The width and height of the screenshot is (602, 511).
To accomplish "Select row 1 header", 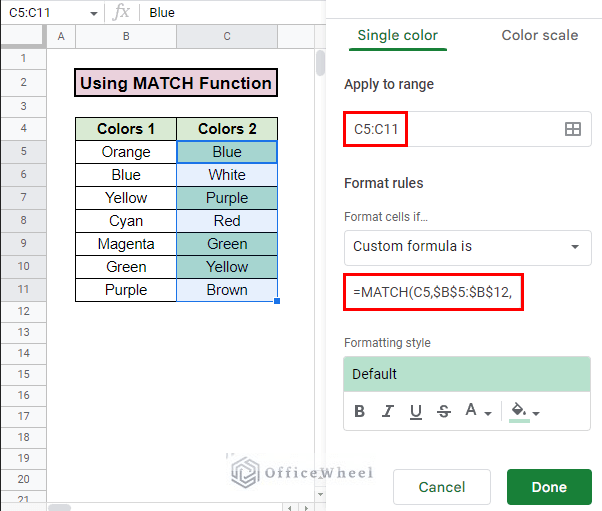I will (23, 58).
